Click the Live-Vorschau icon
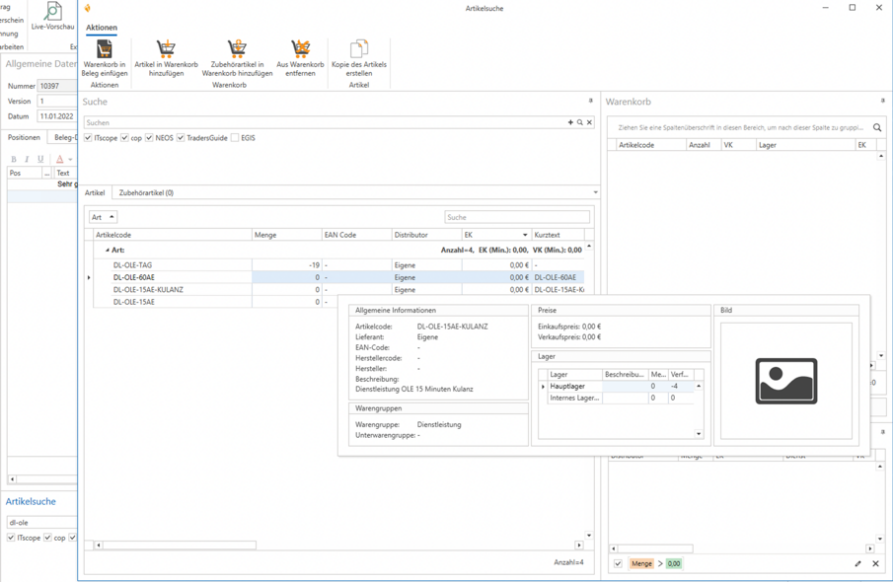 (53, 10)
